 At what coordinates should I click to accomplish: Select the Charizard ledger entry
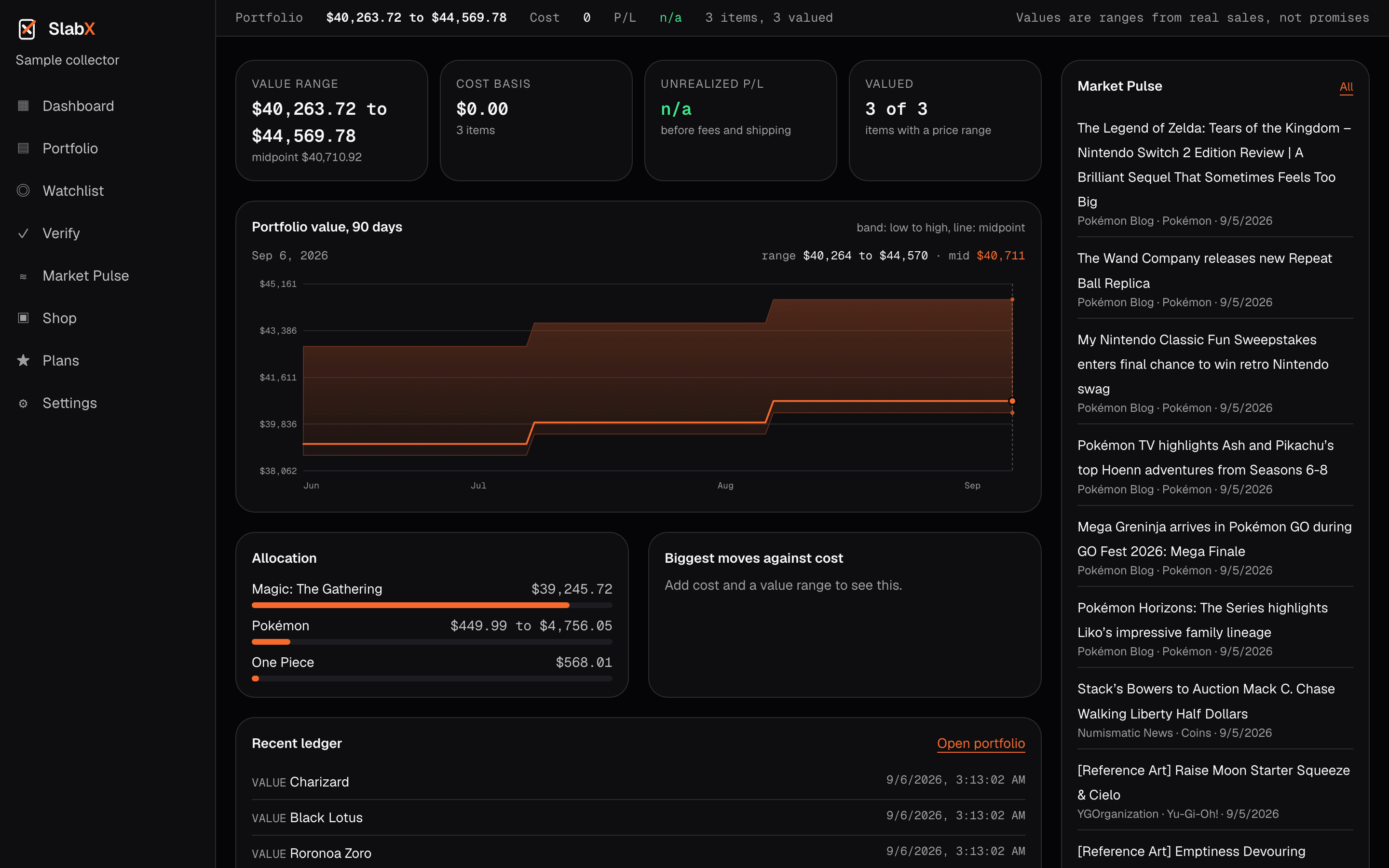pos(638,781)
